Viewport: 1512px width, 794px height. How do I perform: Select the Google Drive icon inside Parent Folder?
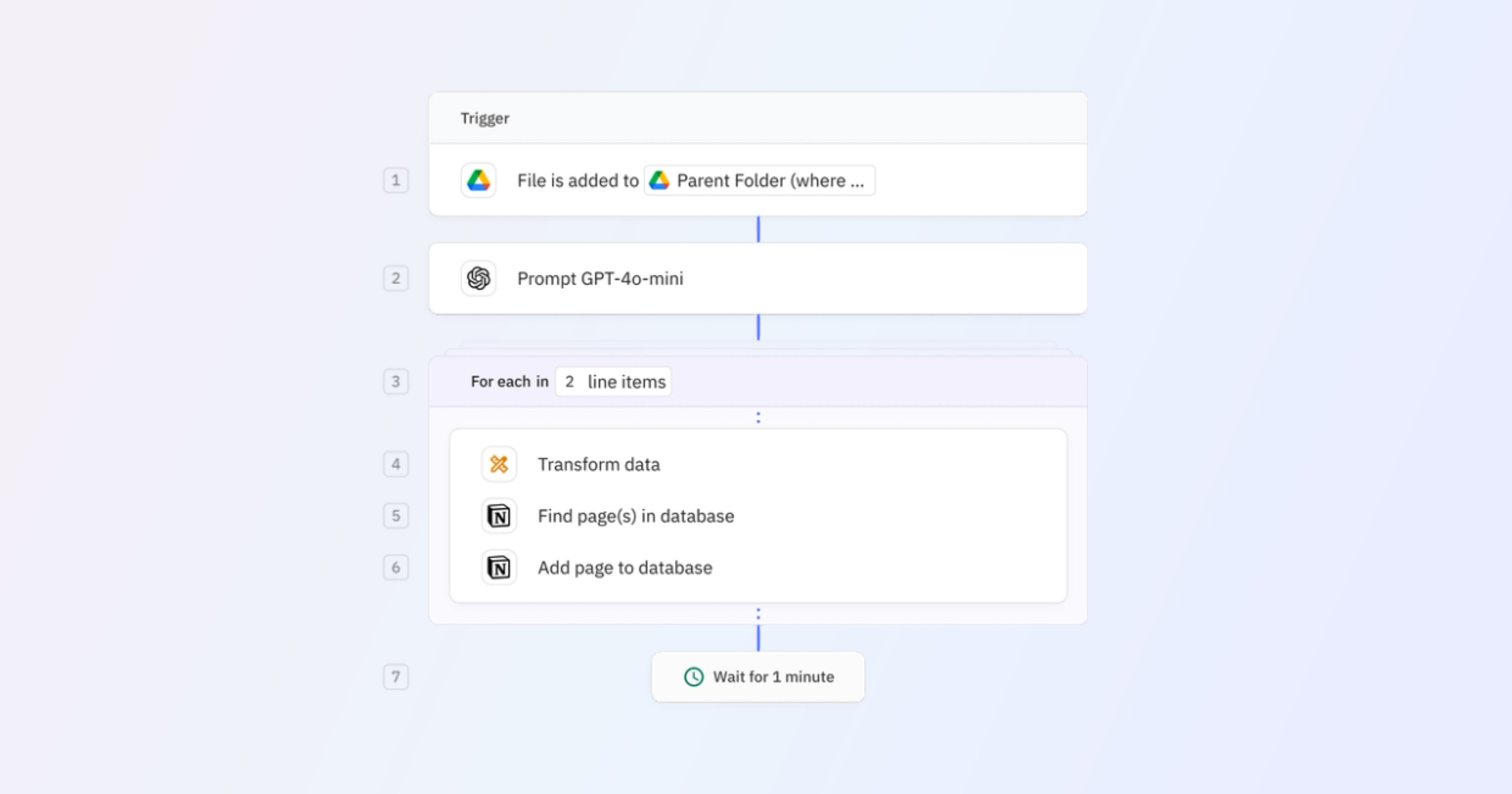pos(660,180)
